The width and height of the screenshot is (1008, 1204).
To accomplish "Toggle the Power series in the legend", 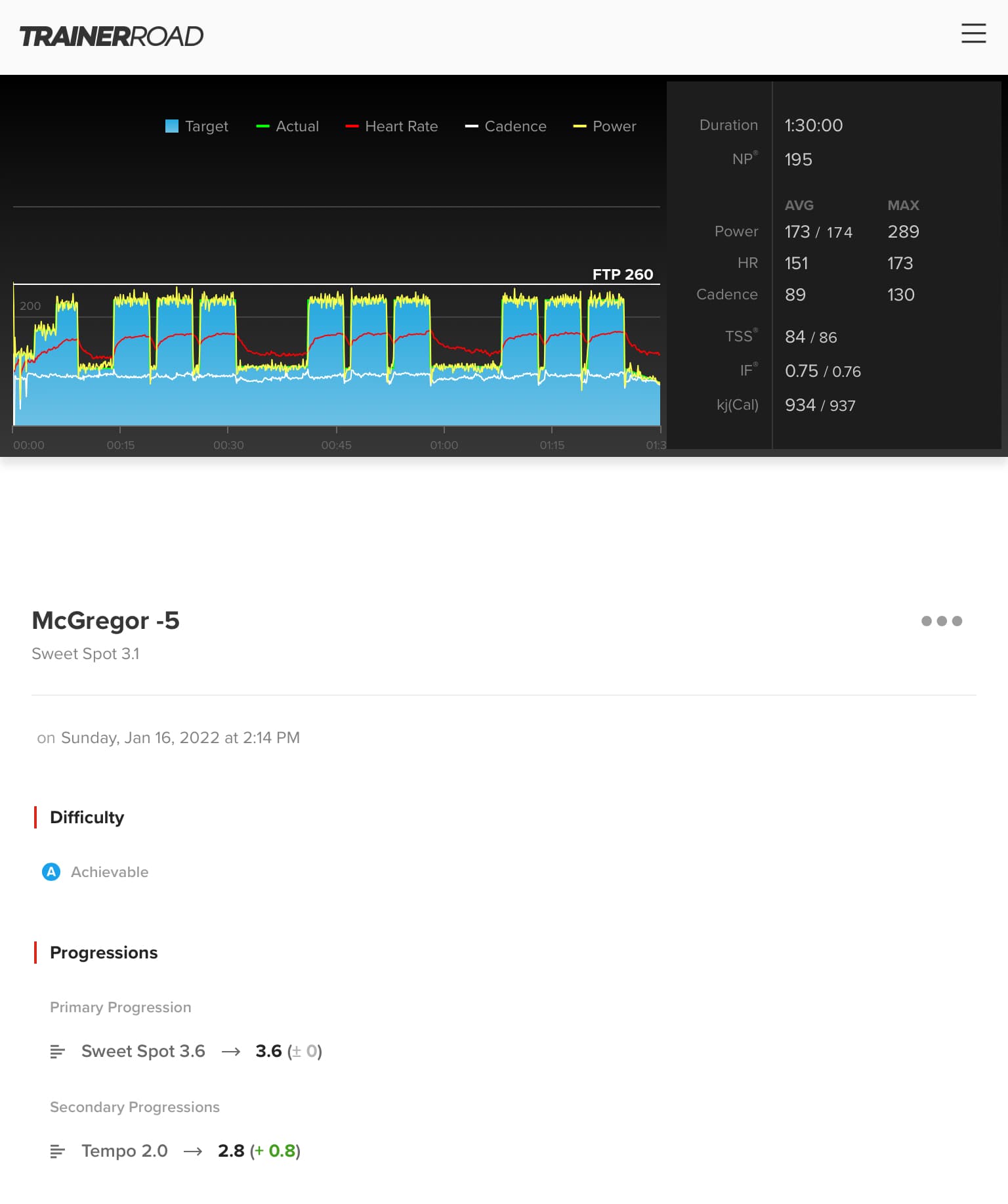I will coord(614,126).
